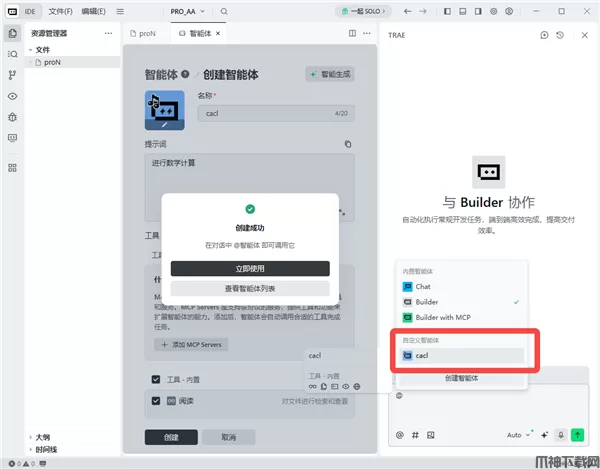Screen dimensions: 600x469
Task: Toggle the 阅读 tool checkbox
Action: click(x=156, y=401)
